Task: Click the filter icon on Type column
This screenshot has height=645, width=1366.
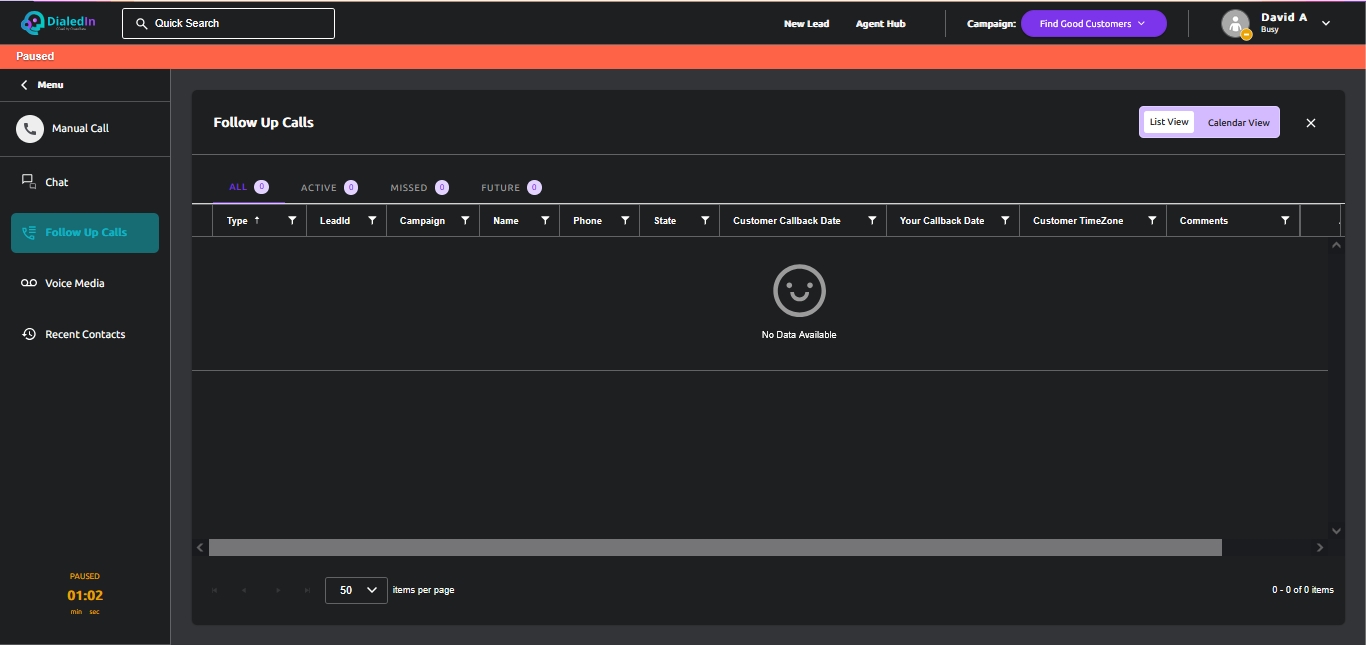Action: (292, 220)
